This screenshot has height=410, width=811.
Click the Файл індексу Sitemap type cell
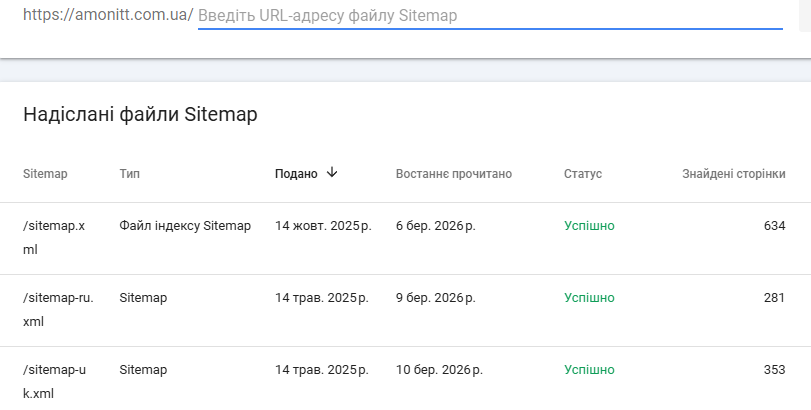click(x=185, y=226)
